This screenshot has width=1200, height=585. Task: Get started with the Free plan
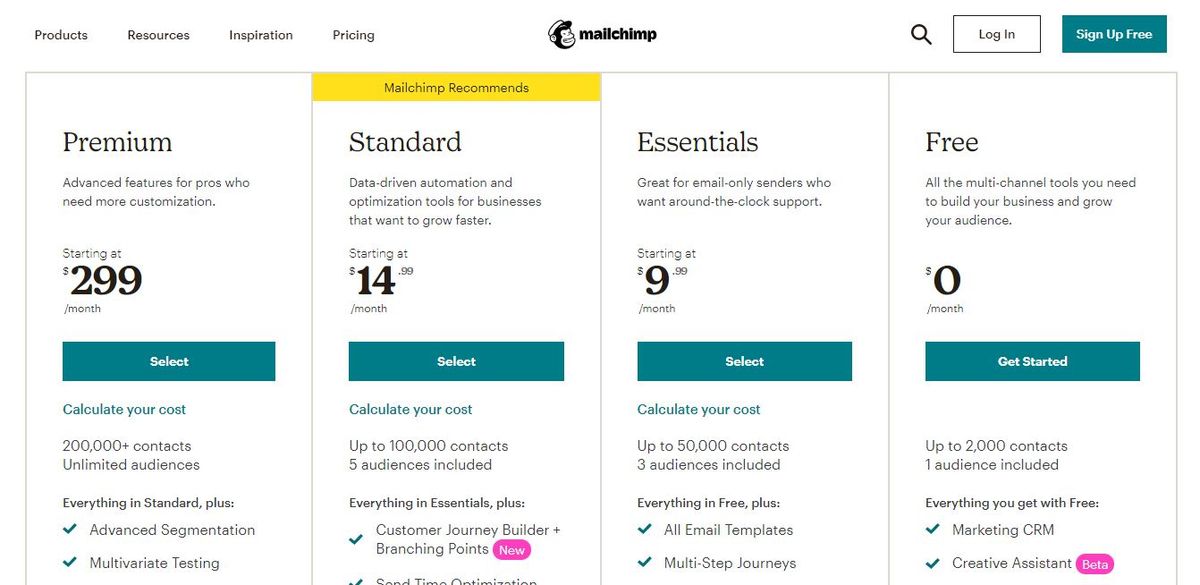1032,361
